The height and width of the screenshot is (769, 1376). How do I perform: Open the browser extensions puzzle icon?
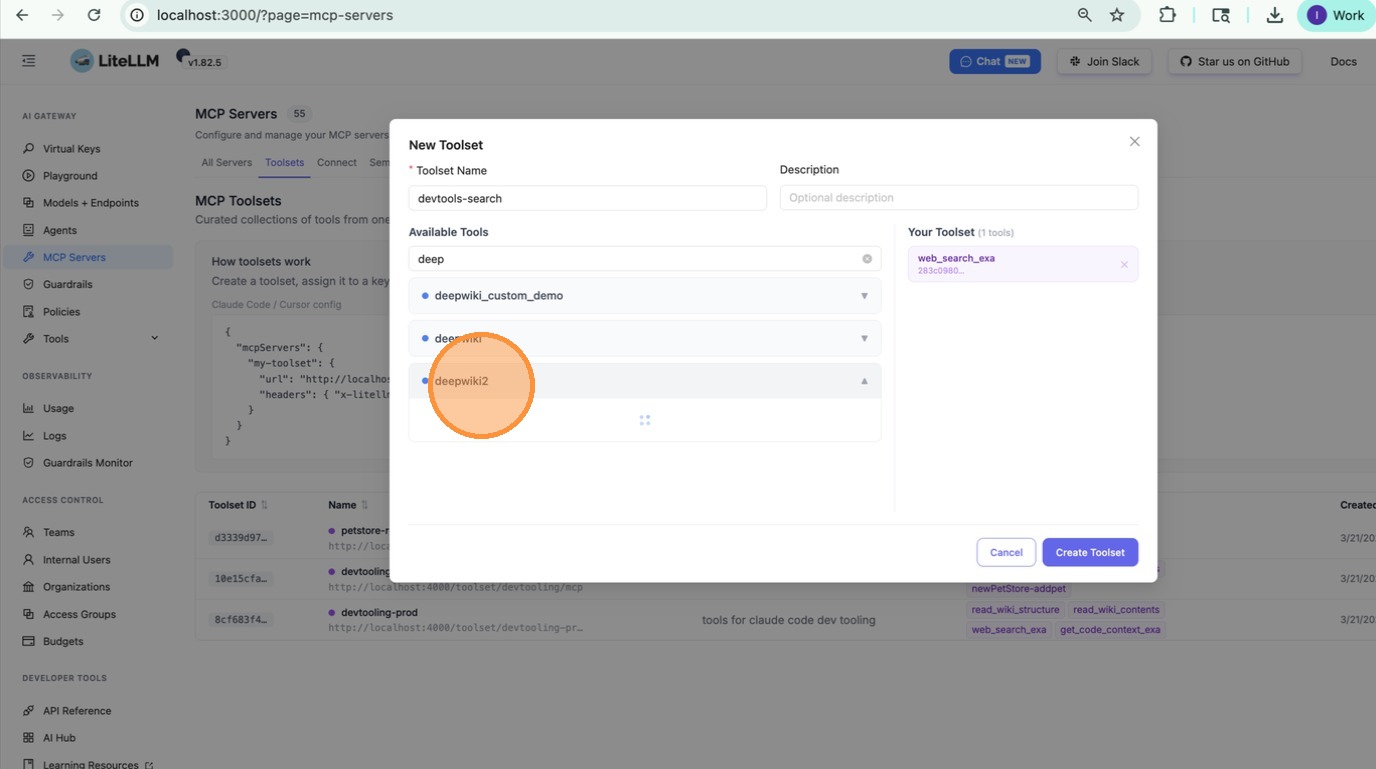[1167, 15]
